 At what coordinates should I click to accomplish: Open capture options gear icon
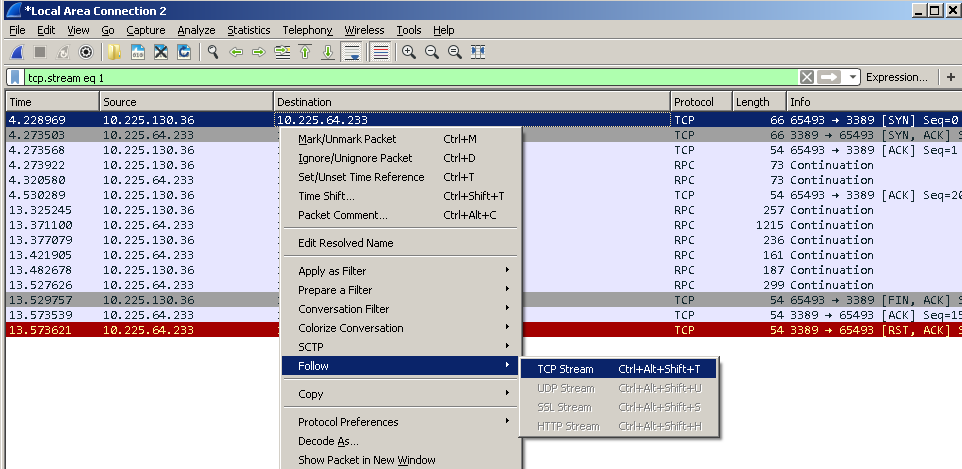pyautogui.click(x=86, y=52)
